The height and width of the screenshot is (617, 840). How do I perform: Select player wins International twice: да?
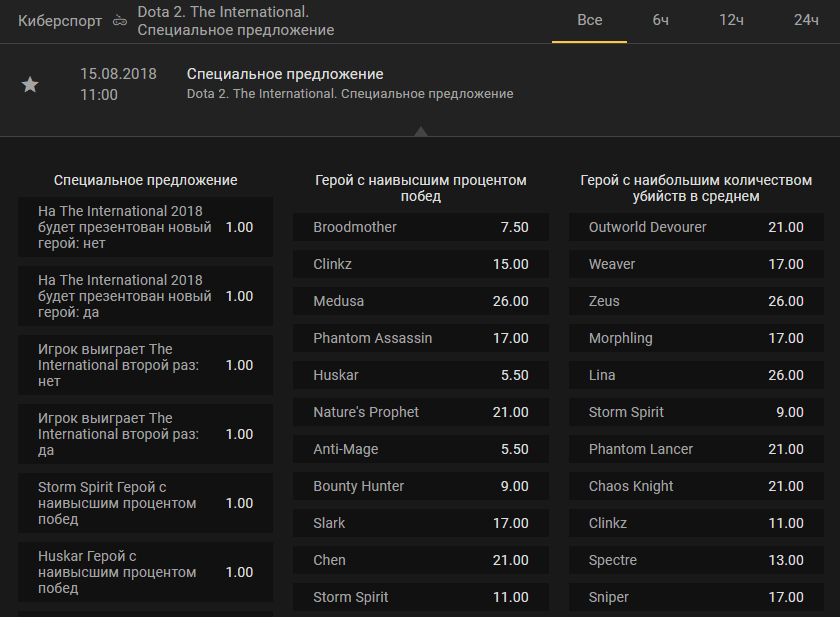tap(145, 434)
